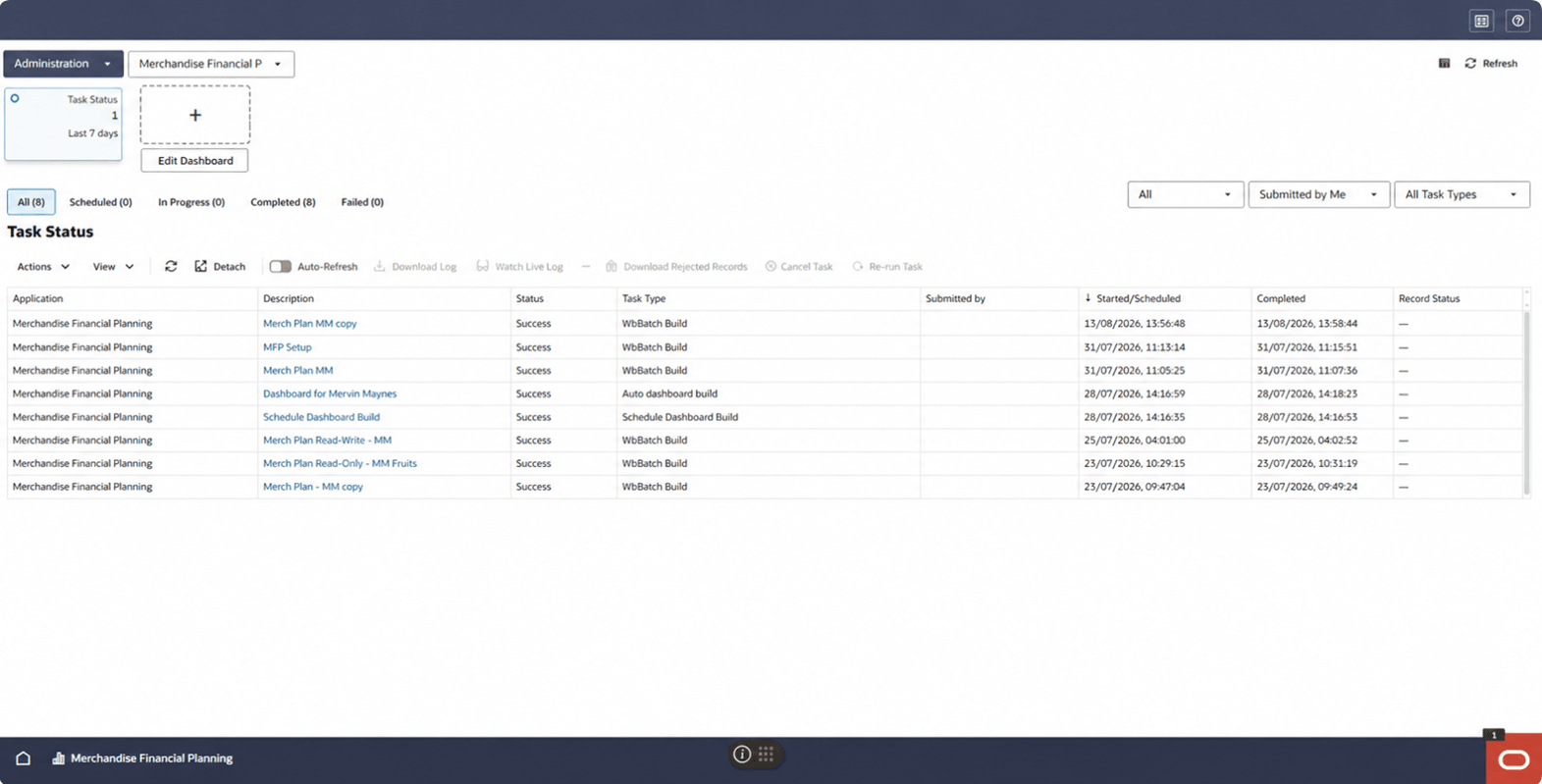The image size is (1542, 784).
Task: Open the help icon in top bar
Action: coord(1517,21)
